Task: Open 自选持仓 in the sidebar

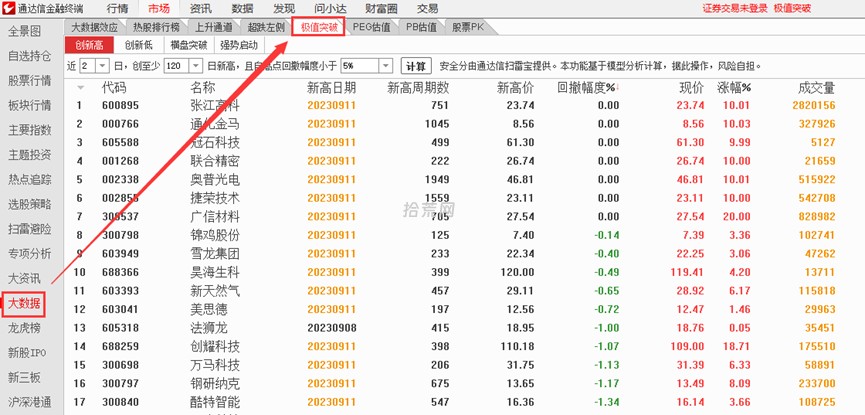Action: click(x=30, y=56)
